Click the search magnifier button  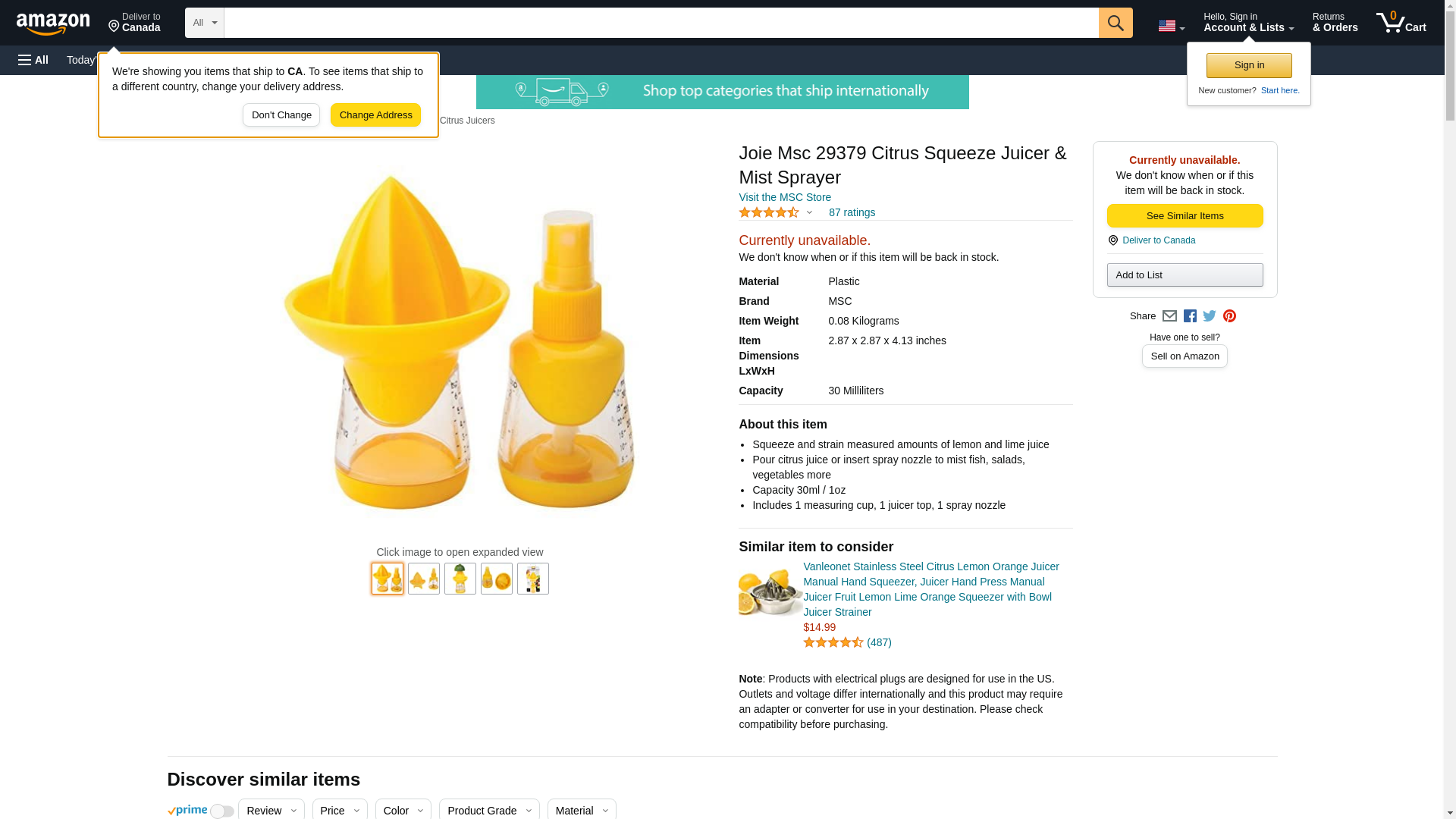tap(1115, 23)
